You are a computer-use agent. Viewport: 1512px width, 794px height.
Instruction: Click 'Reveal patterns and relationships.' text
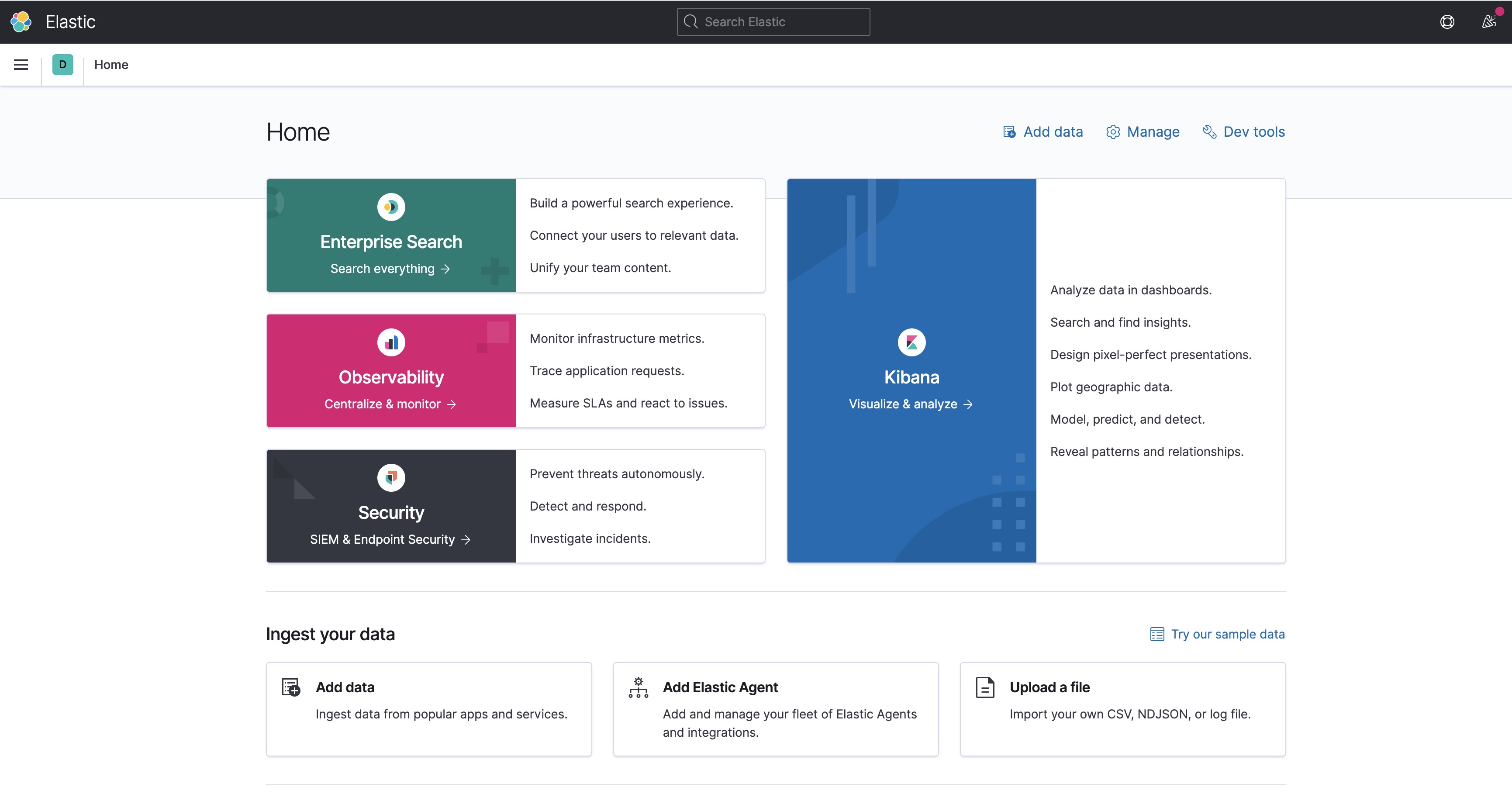1146,451
